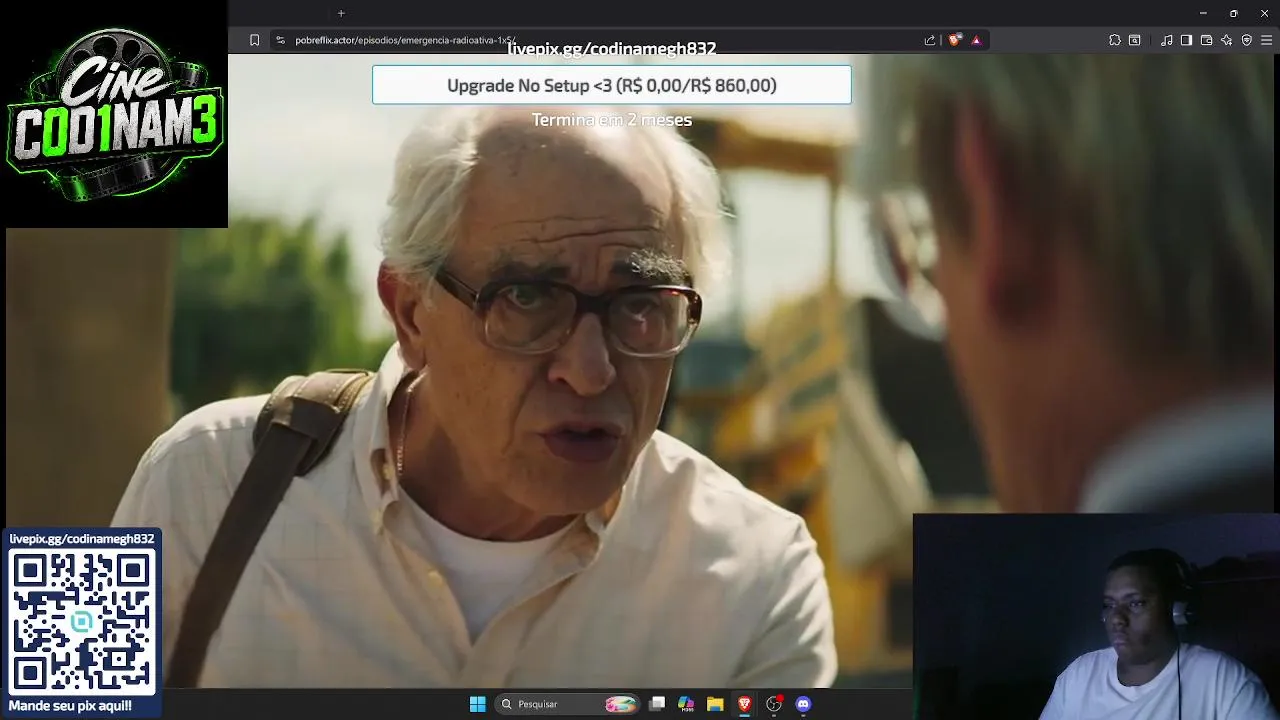Open the Windows Start menu
The image size is (1280, 720).
[x=477, y=704]
